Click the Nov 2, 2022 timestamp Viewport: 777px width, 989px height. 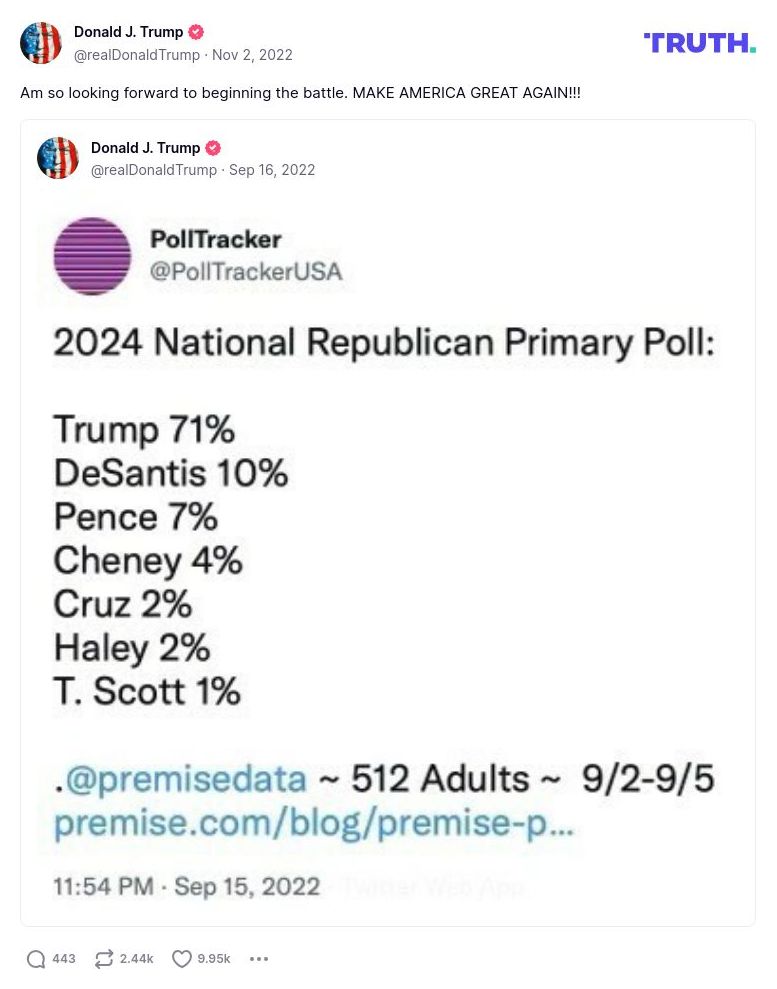coord(252,55)
